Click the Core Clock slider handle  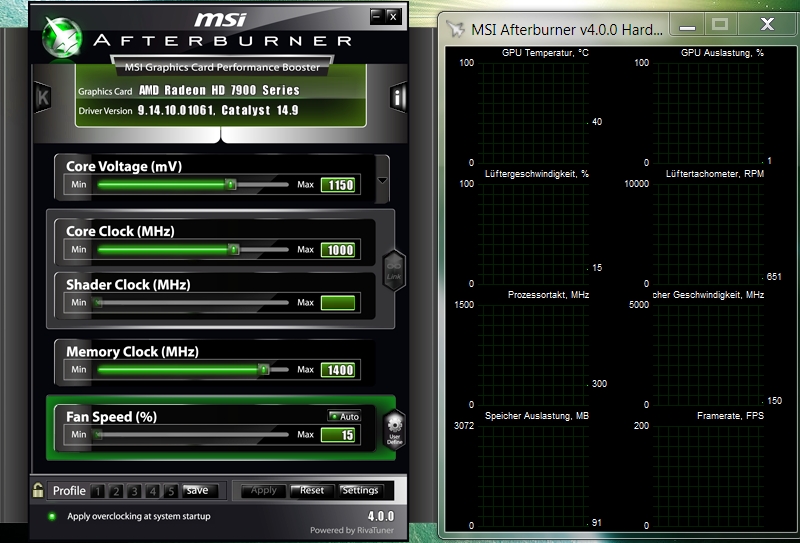coord(233,249)
